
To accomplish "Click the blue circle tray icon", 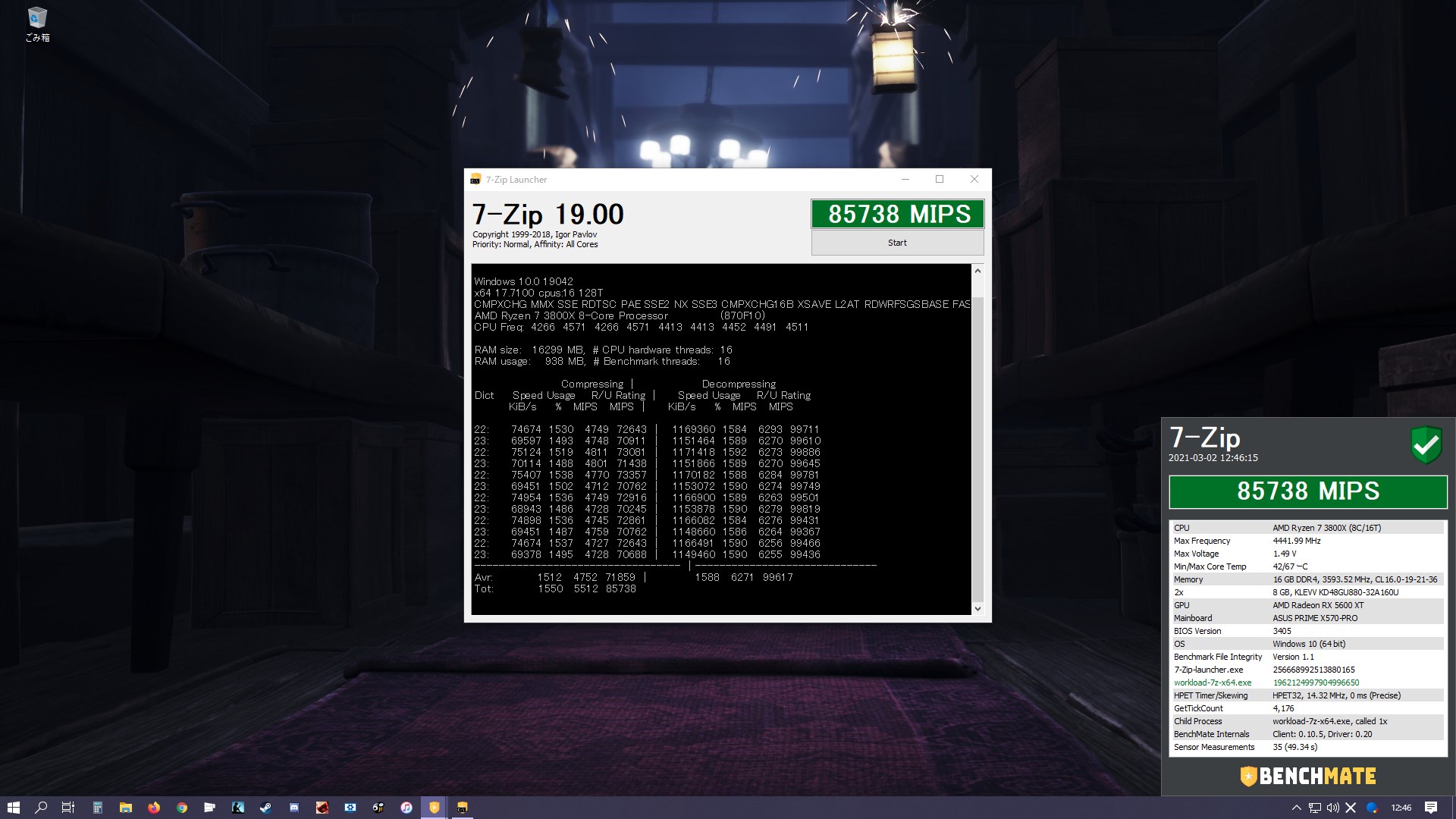I will tap(1371, 808).
